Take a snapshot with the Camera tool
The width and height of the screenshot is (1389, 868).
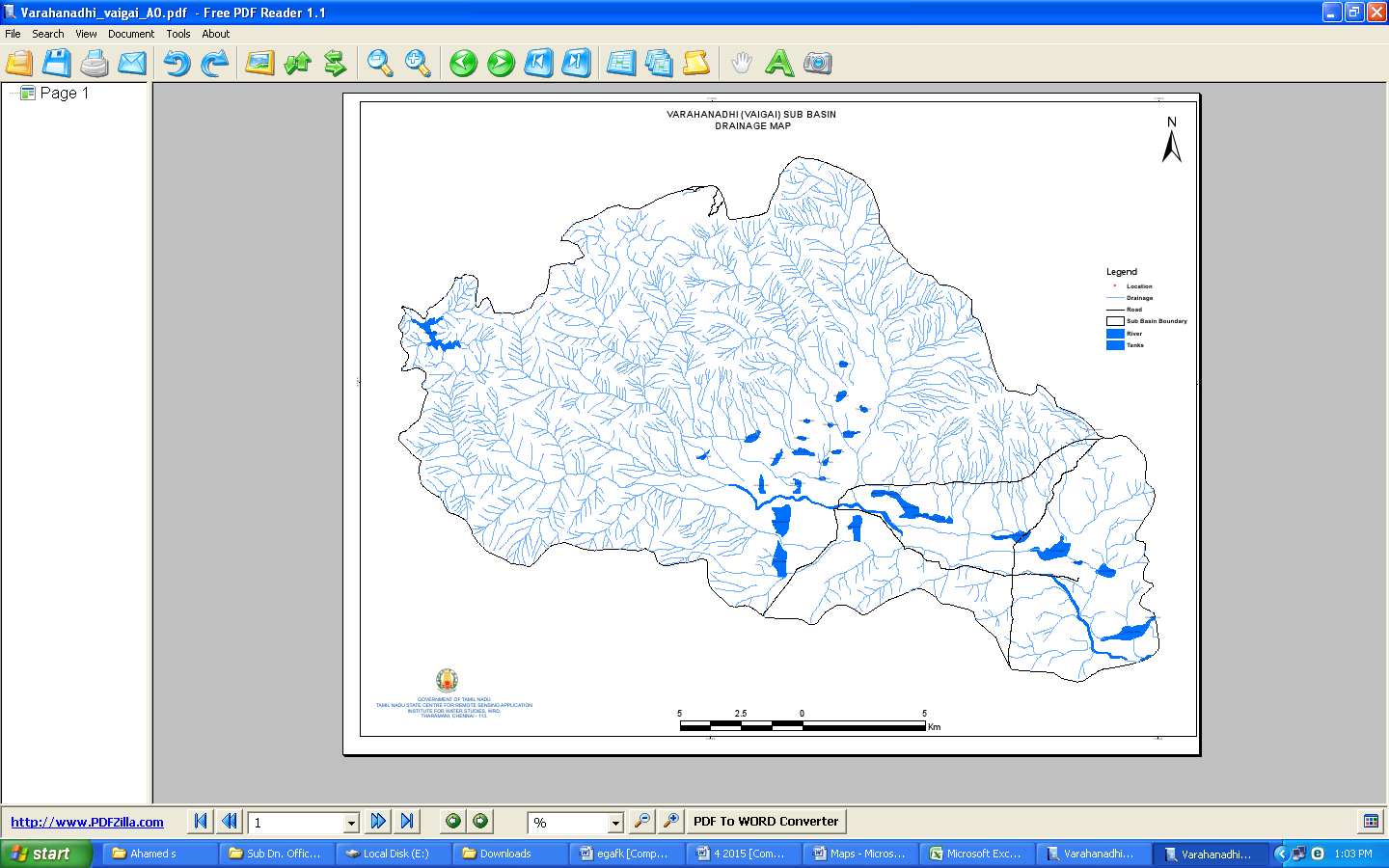(x=816, y=63)
